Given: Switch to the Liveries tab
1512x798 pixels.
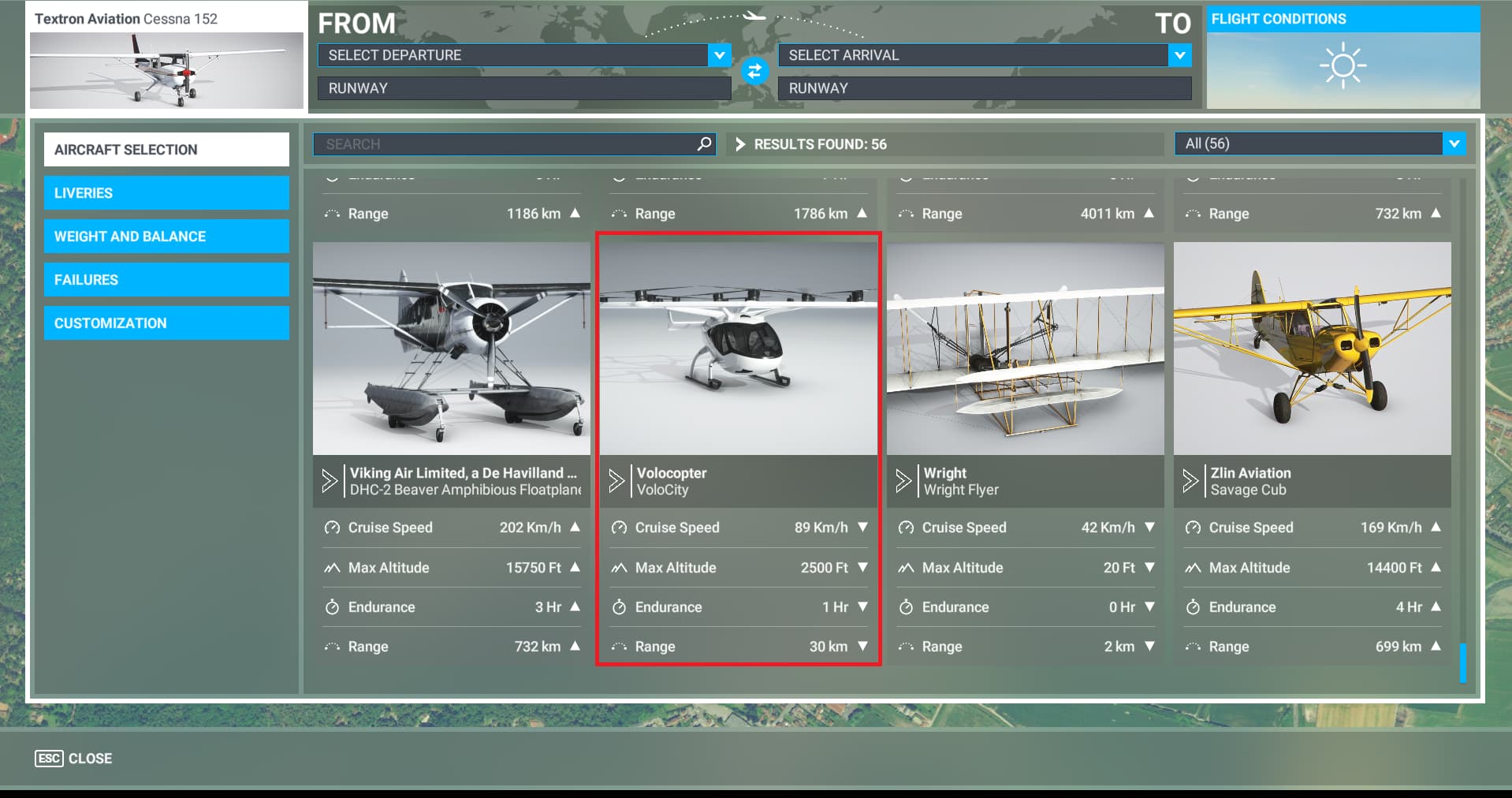Looking at the screenshot, I should [x=166, y=192].
